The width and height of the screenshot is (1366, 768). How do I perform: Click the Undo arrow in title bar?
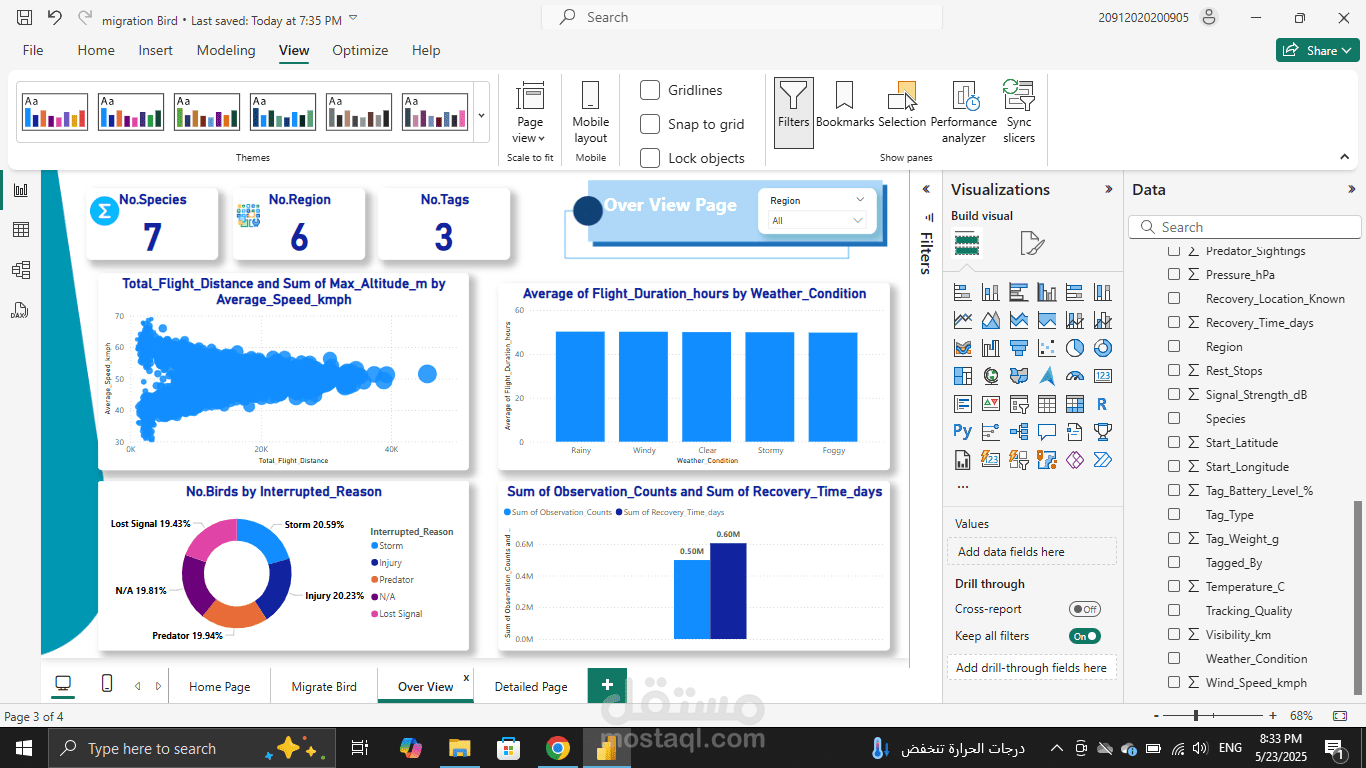click(54, 18)
